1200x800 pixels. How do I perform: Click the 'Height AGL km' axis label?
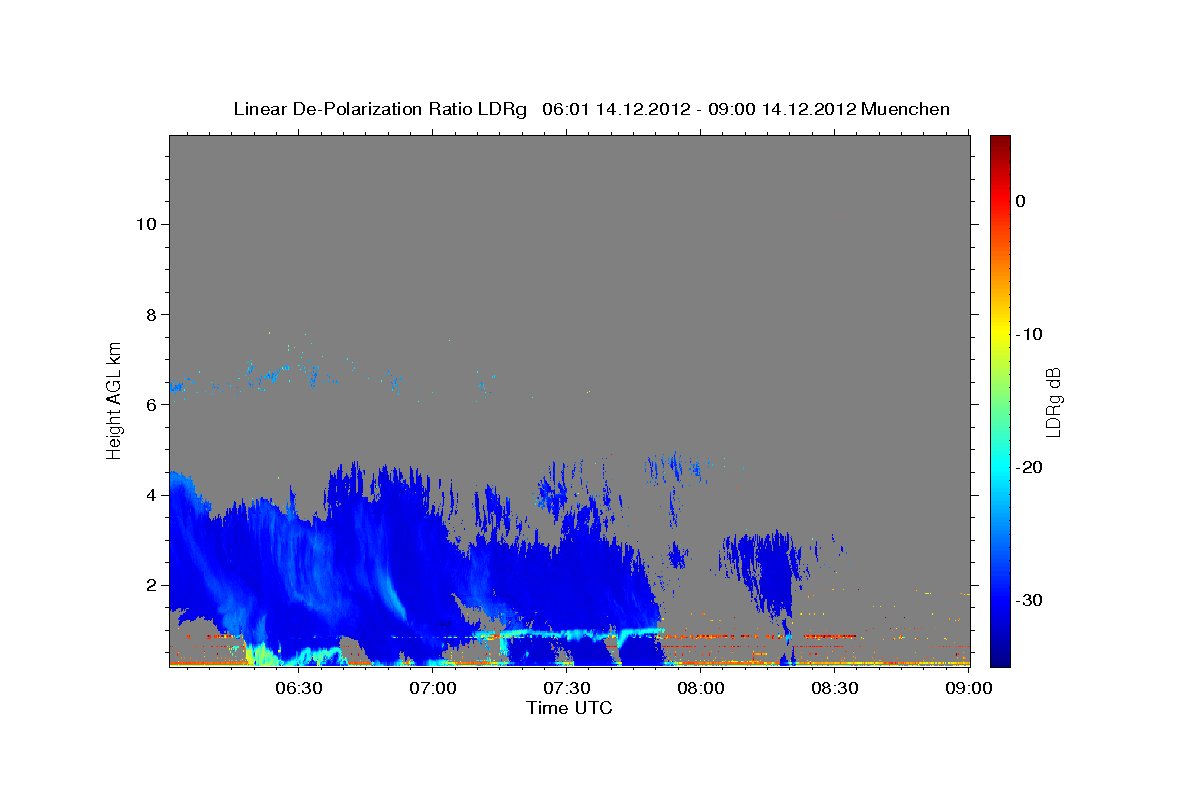tap(115, 400)
